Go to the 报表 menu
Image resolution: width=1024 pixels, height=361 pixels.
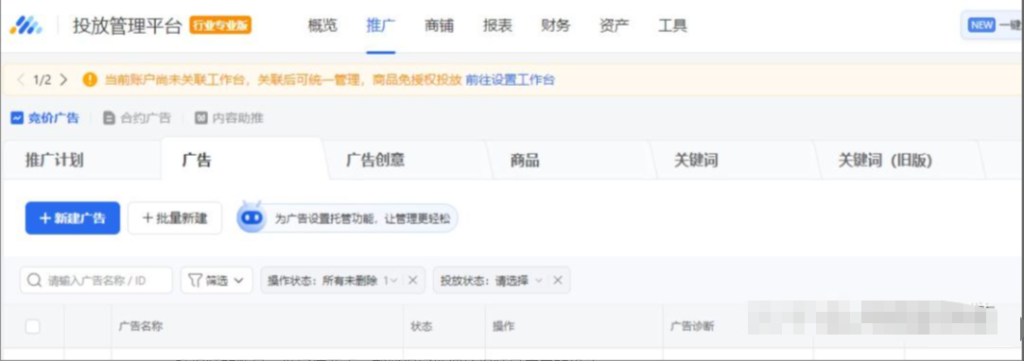coord(498,25)
